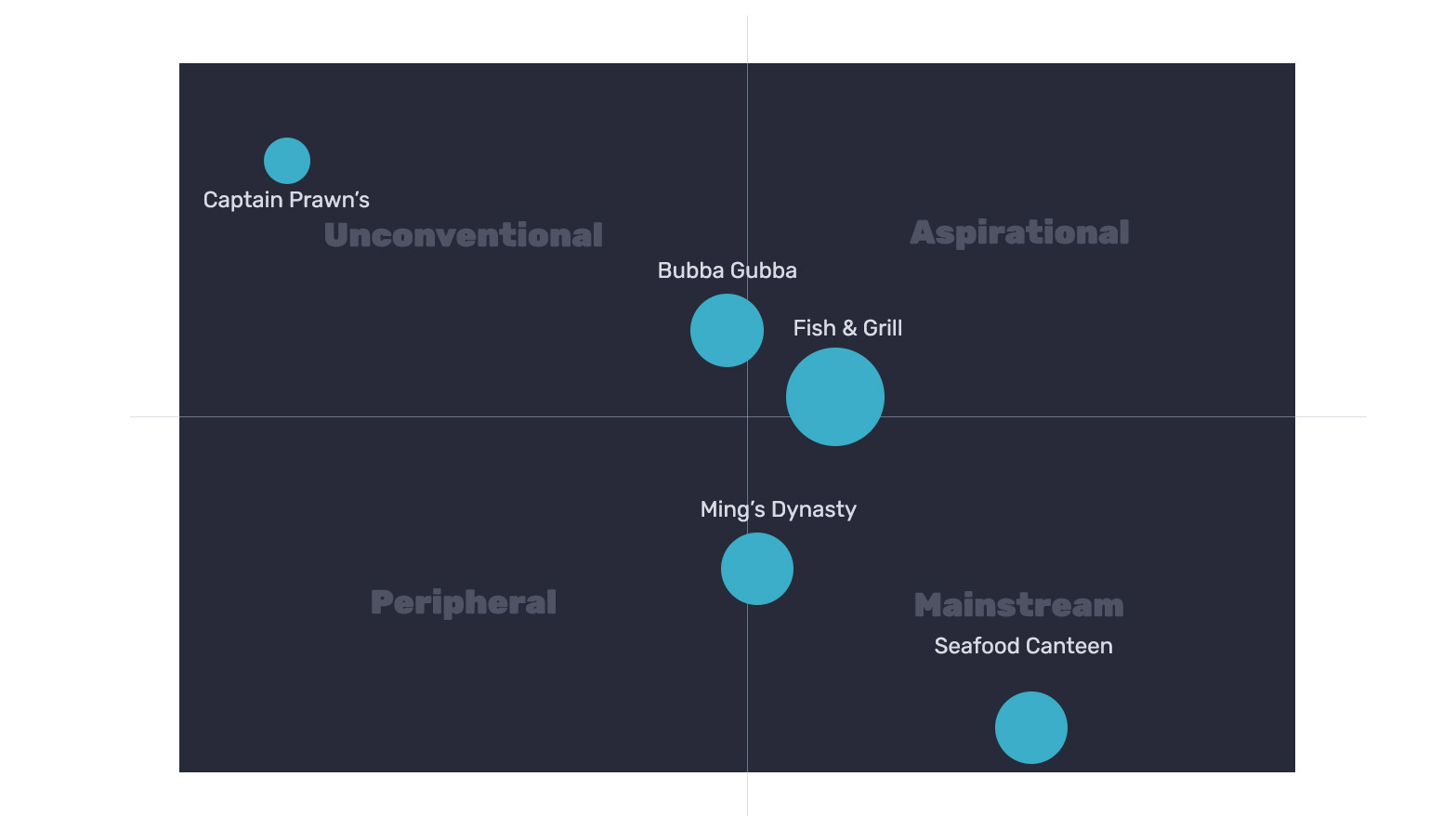The image size is (1456, 816).
Task: Select the Seafood Canteen bubble
Action: tap(1031, 728)
